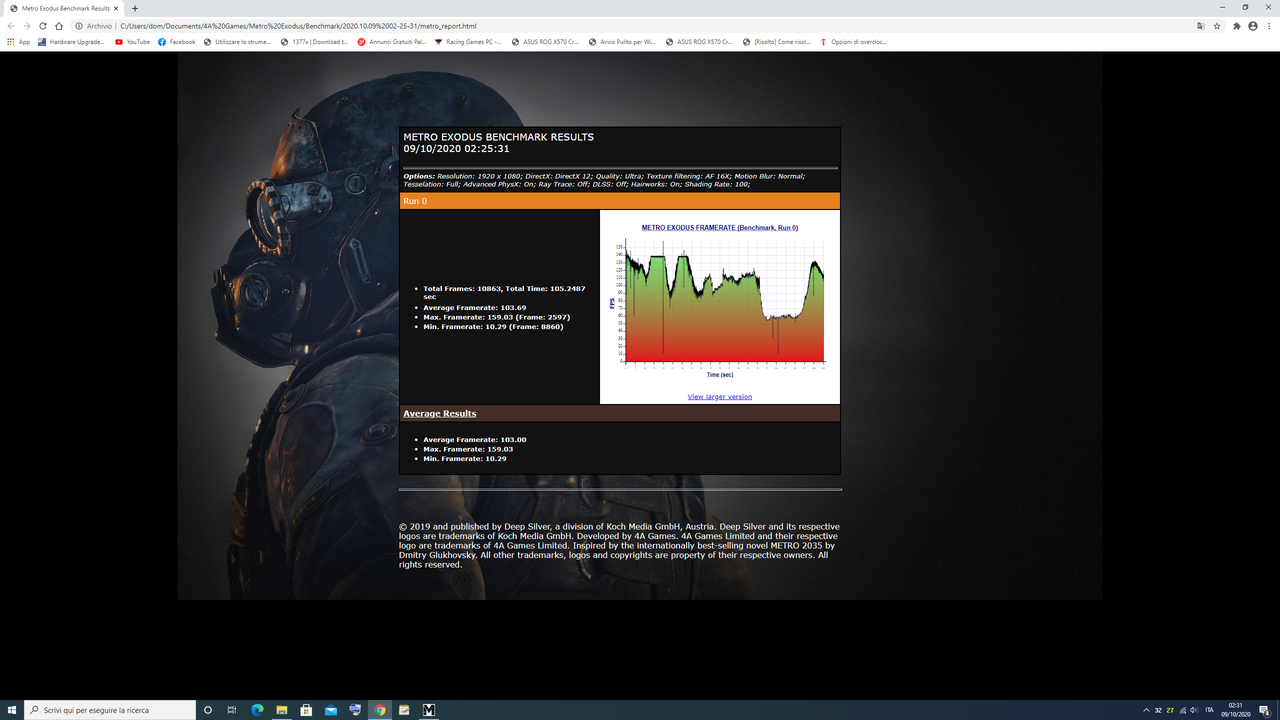Select the Min. Framerate: 10.29 (Frame: 8860) line
The image size is (1280, 720).
click(x=494, y=327)
